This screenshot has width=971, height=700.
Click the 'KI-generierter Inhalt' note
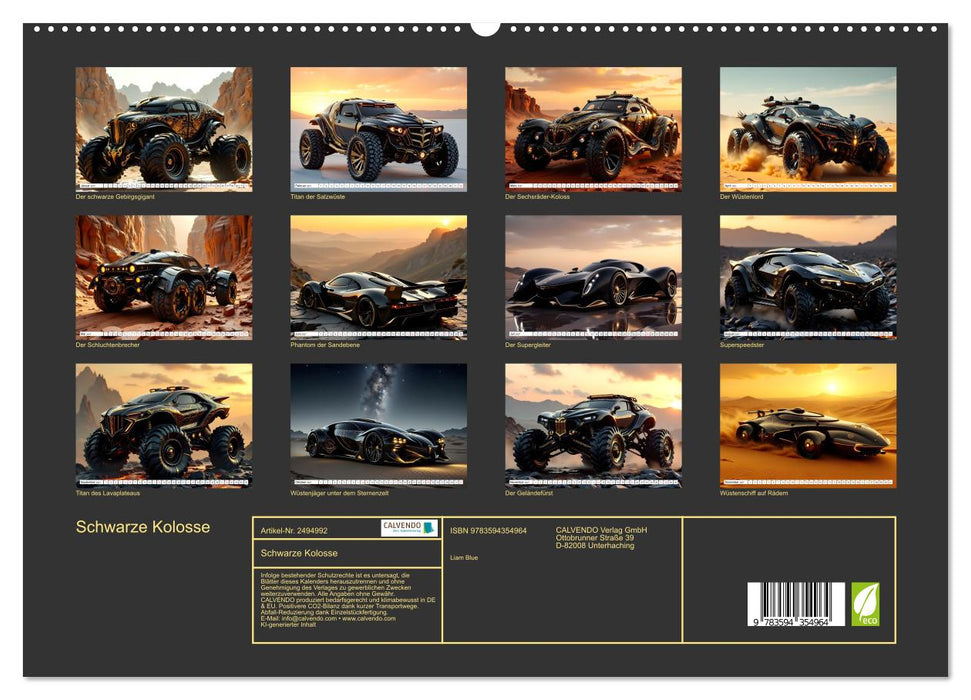point(289,624)
